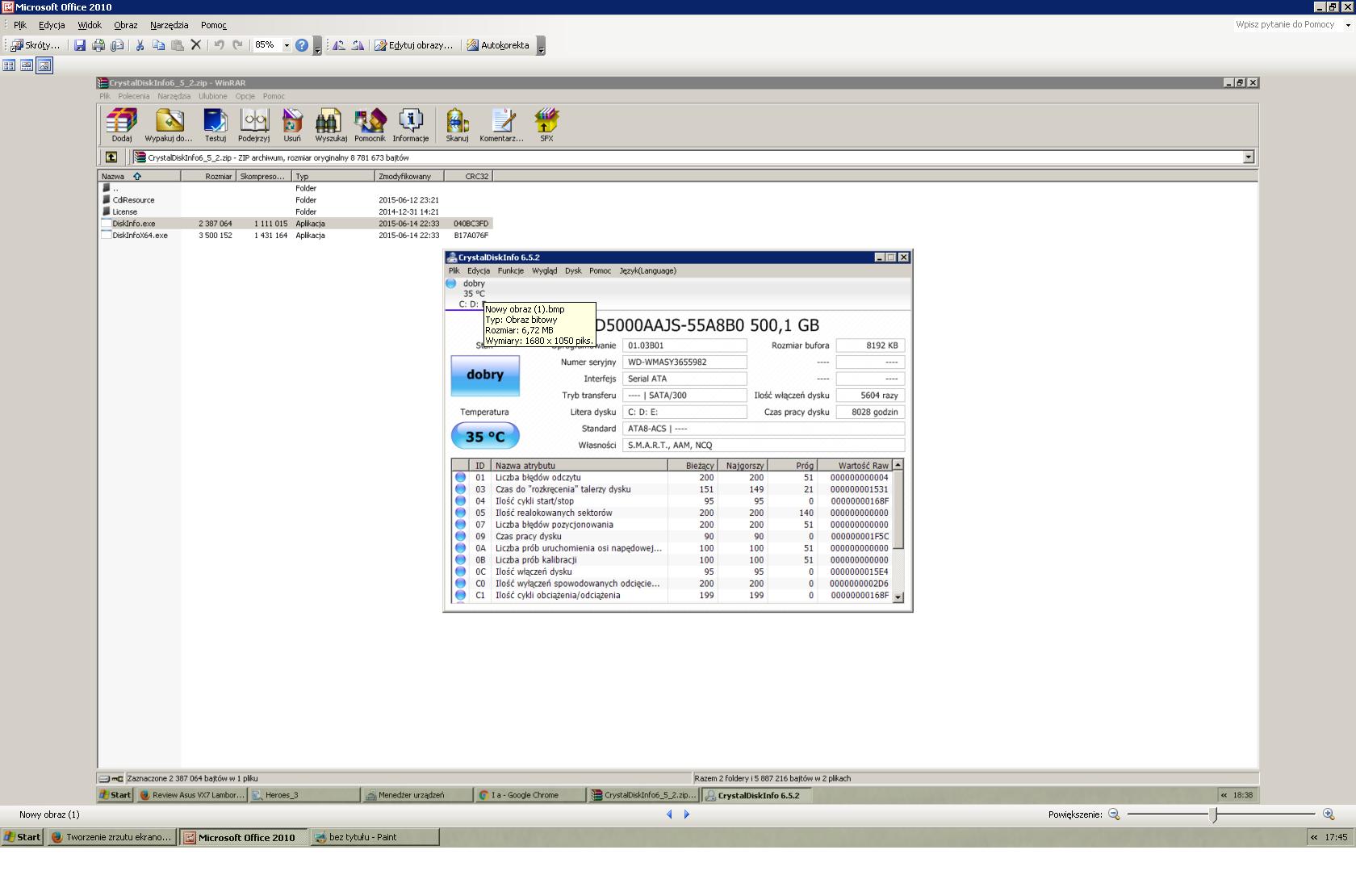The image size is (1356, 896).
Task: Open the Pomoc menu of Picture Manager
Action: [x=214, y=25]
